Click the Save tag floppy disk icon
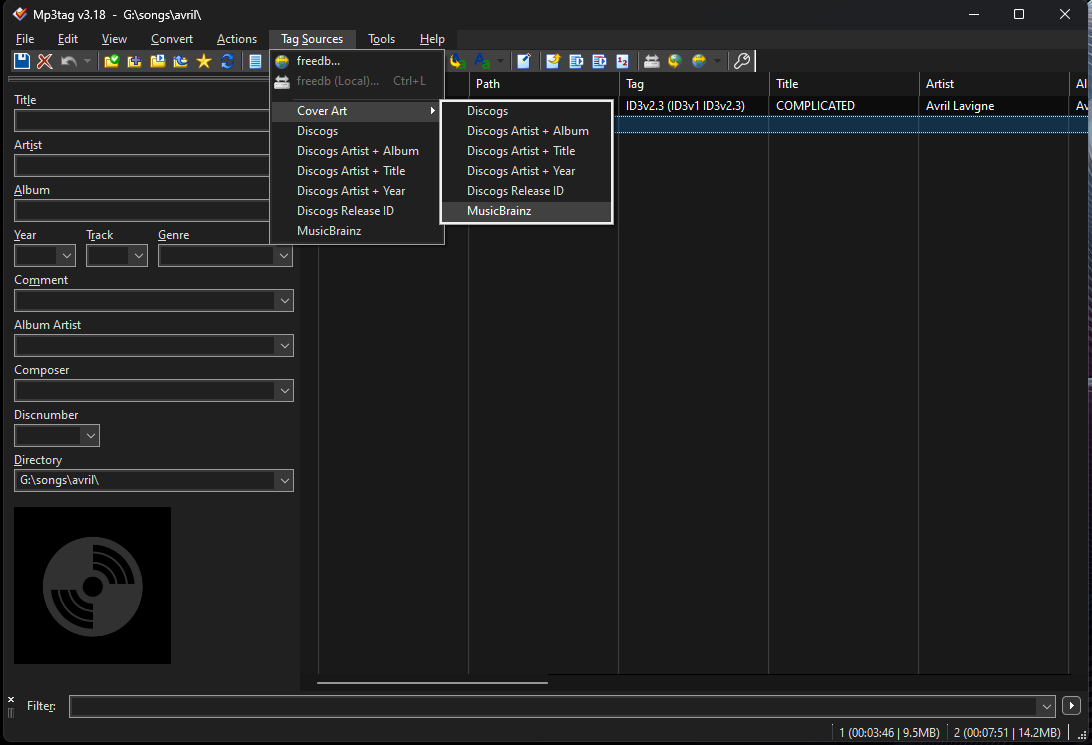 (x=22, y=61)
